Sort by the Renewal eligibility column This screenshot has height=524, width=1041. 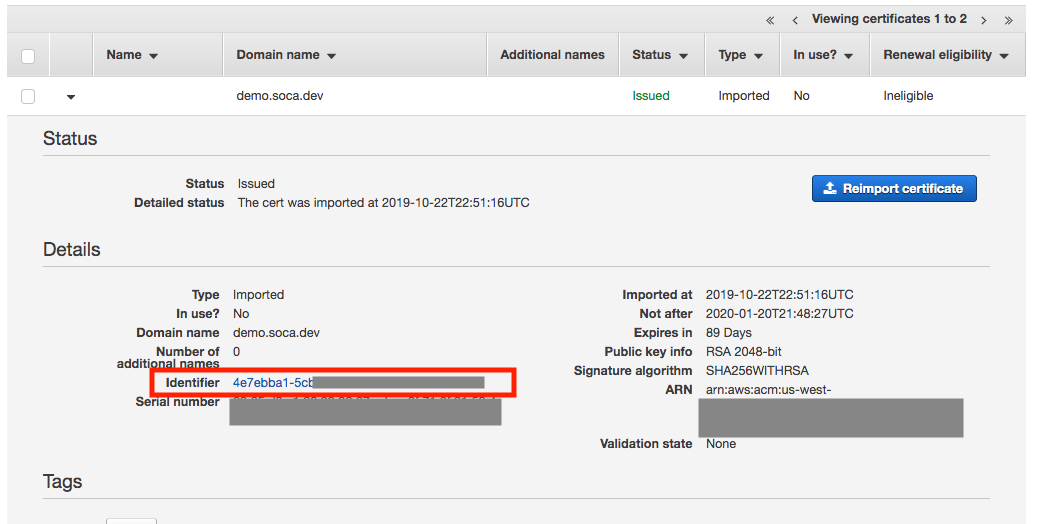pos(945,55)
